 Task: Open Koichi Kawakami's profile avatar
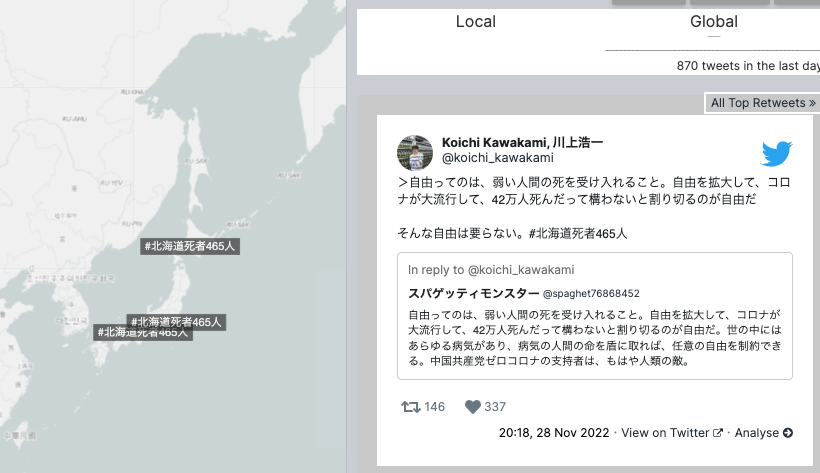point(415,153)
